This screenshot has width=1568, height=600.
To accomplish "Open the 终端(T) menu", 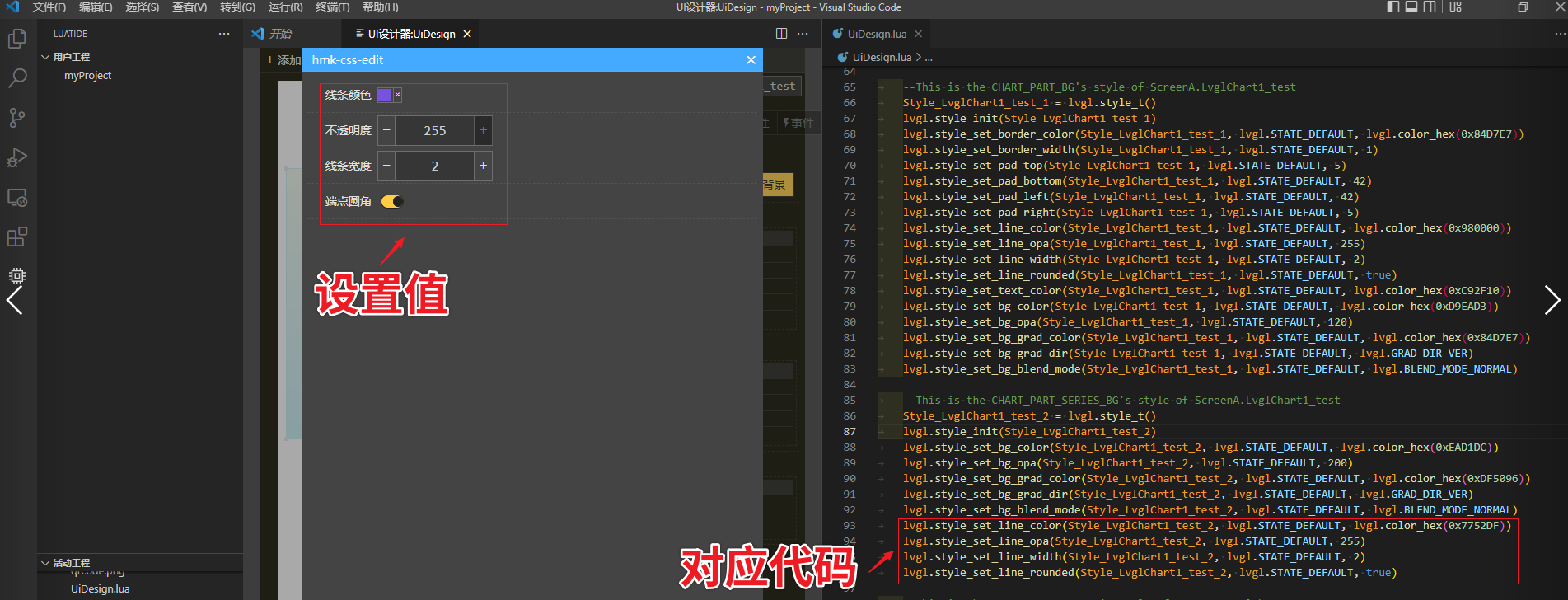I will [x=333, y=7].
